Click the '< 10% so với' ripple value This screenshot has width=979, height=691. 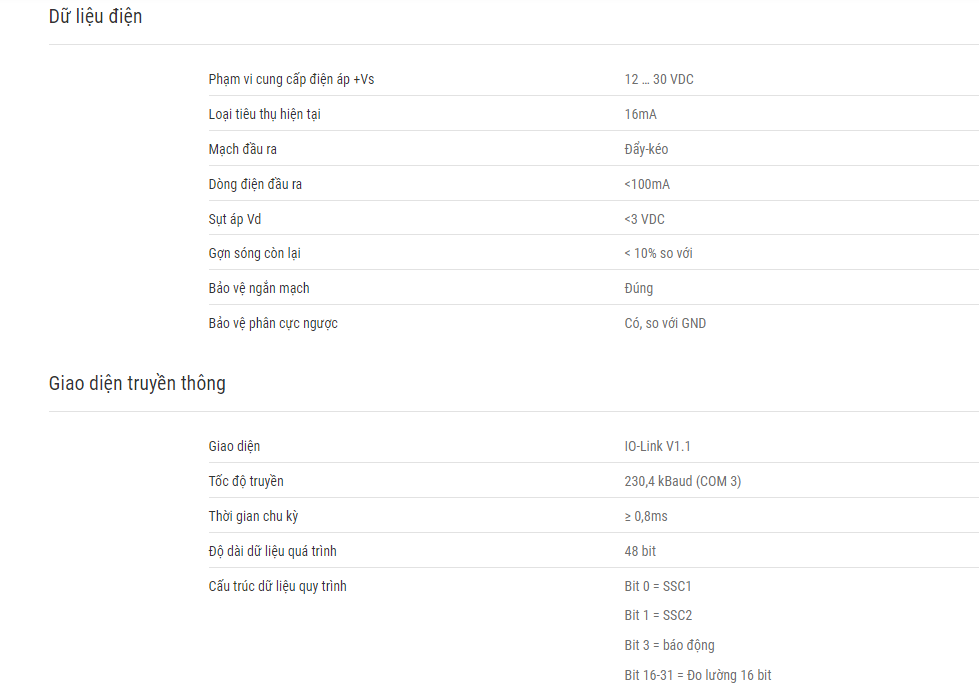click(x=658, y=253)
